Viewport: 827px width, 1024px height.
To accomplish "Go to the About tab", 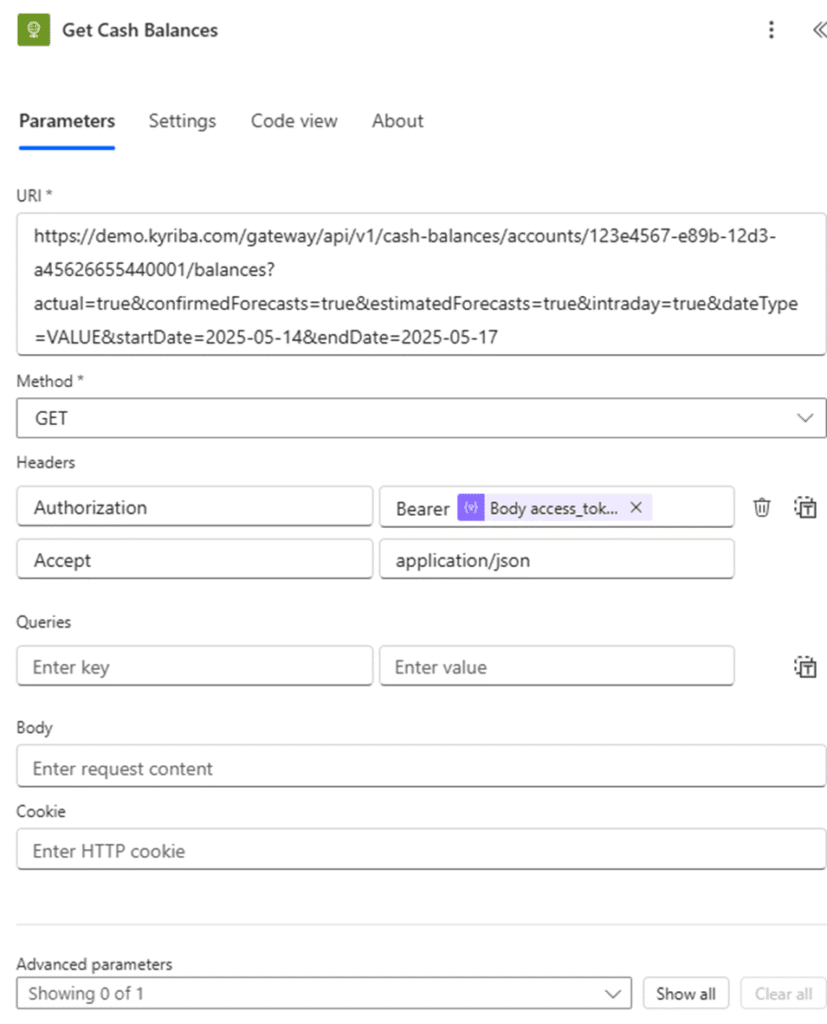I will [x=397, y=121].
